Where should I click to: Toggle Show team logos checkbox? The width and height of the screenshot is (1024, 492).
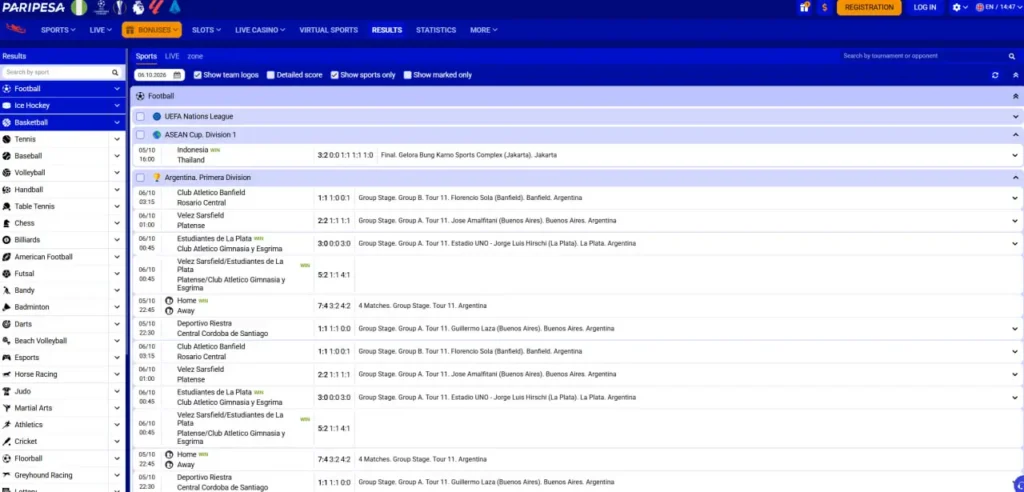198,75
